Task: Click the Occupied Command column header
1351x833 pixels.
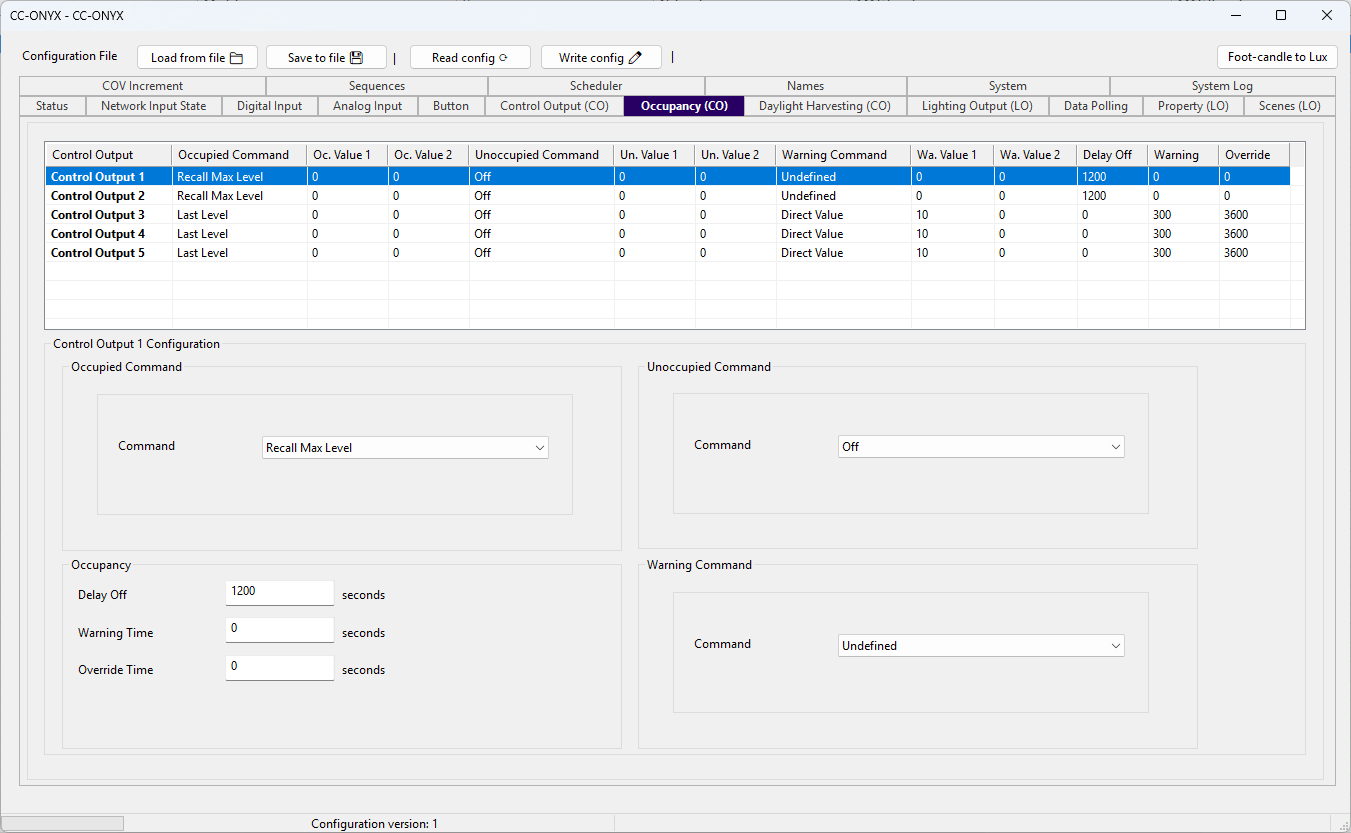Action: 240,155
